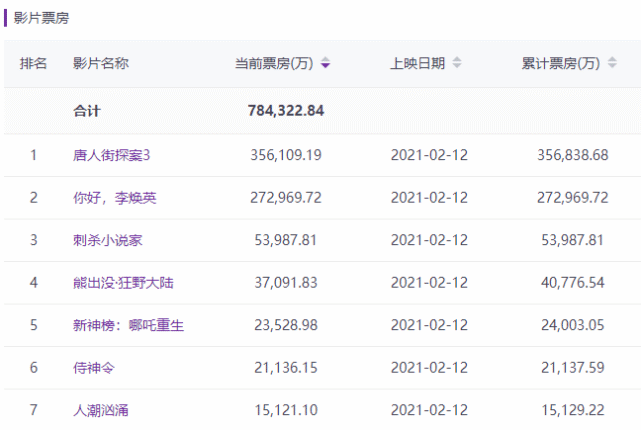Click the 影片名称 column header

(101, 63)
